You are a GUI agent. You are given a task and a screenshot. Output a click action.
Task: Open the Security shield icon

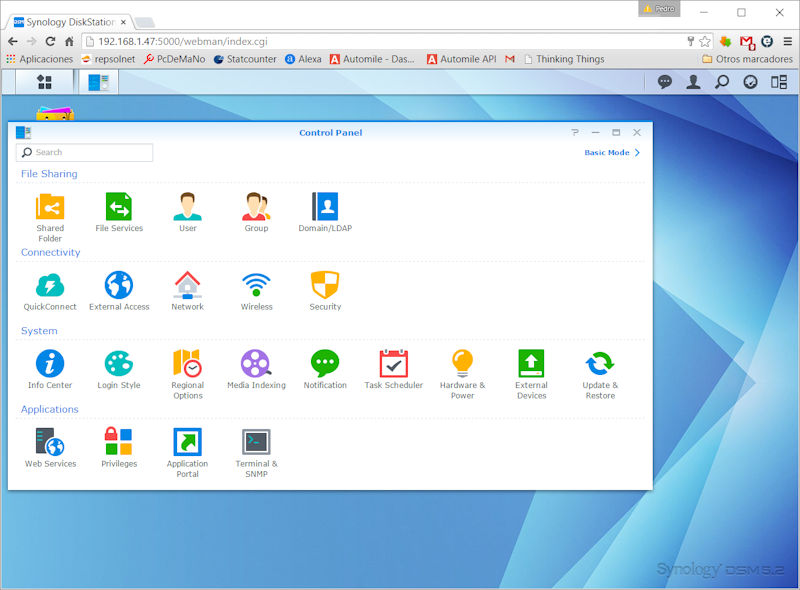325,291
